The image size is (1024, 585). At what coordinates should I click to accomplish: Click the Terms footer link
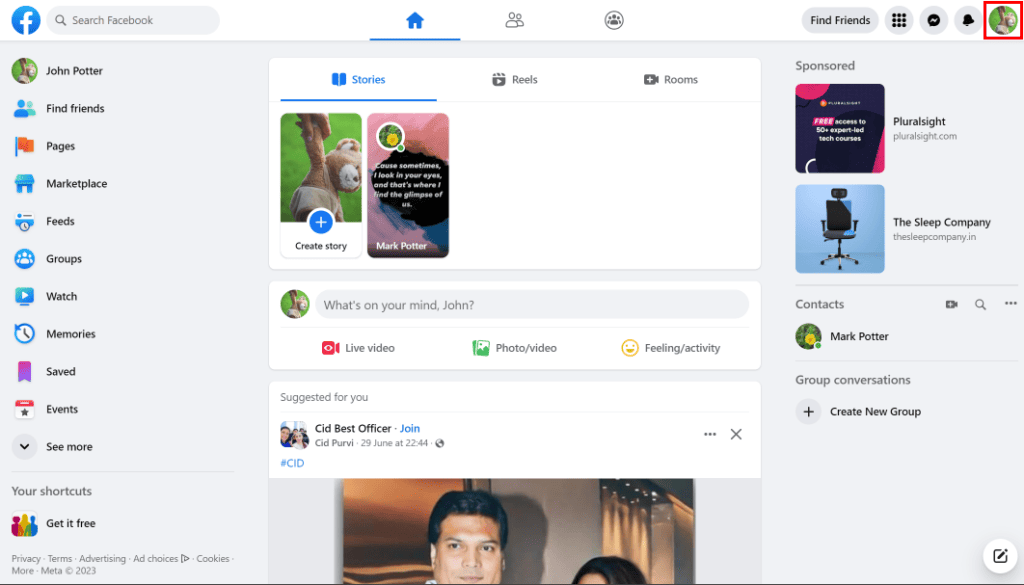point(59,559)
